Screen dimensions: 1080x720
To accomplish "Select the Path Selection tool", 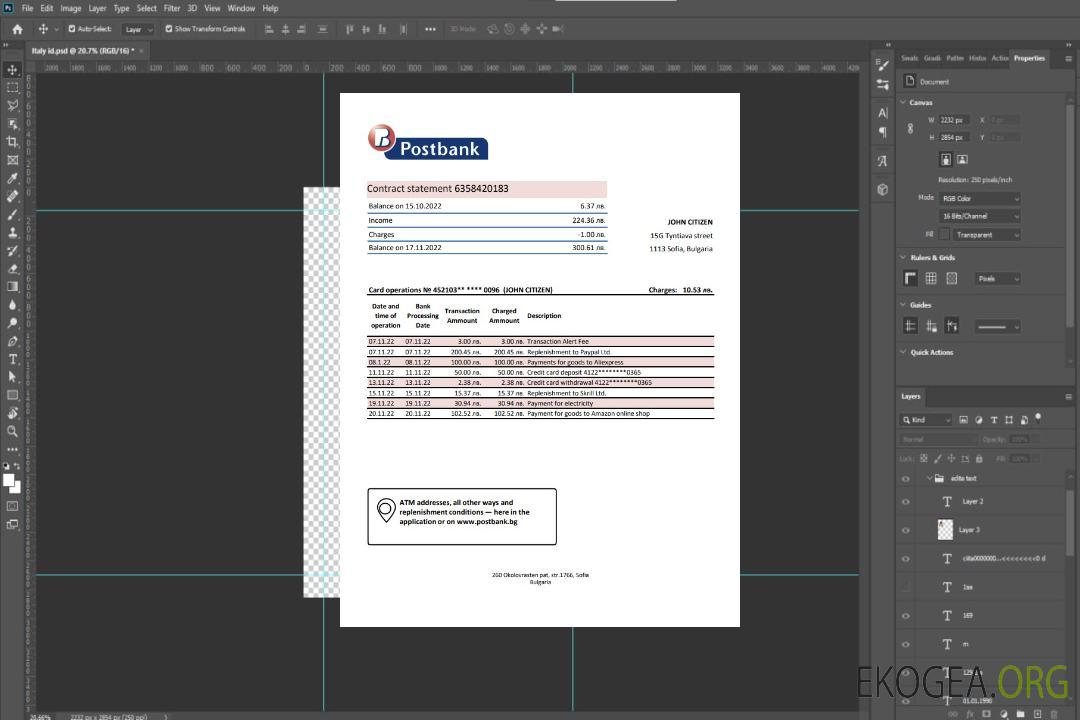I will coord(12,377).
